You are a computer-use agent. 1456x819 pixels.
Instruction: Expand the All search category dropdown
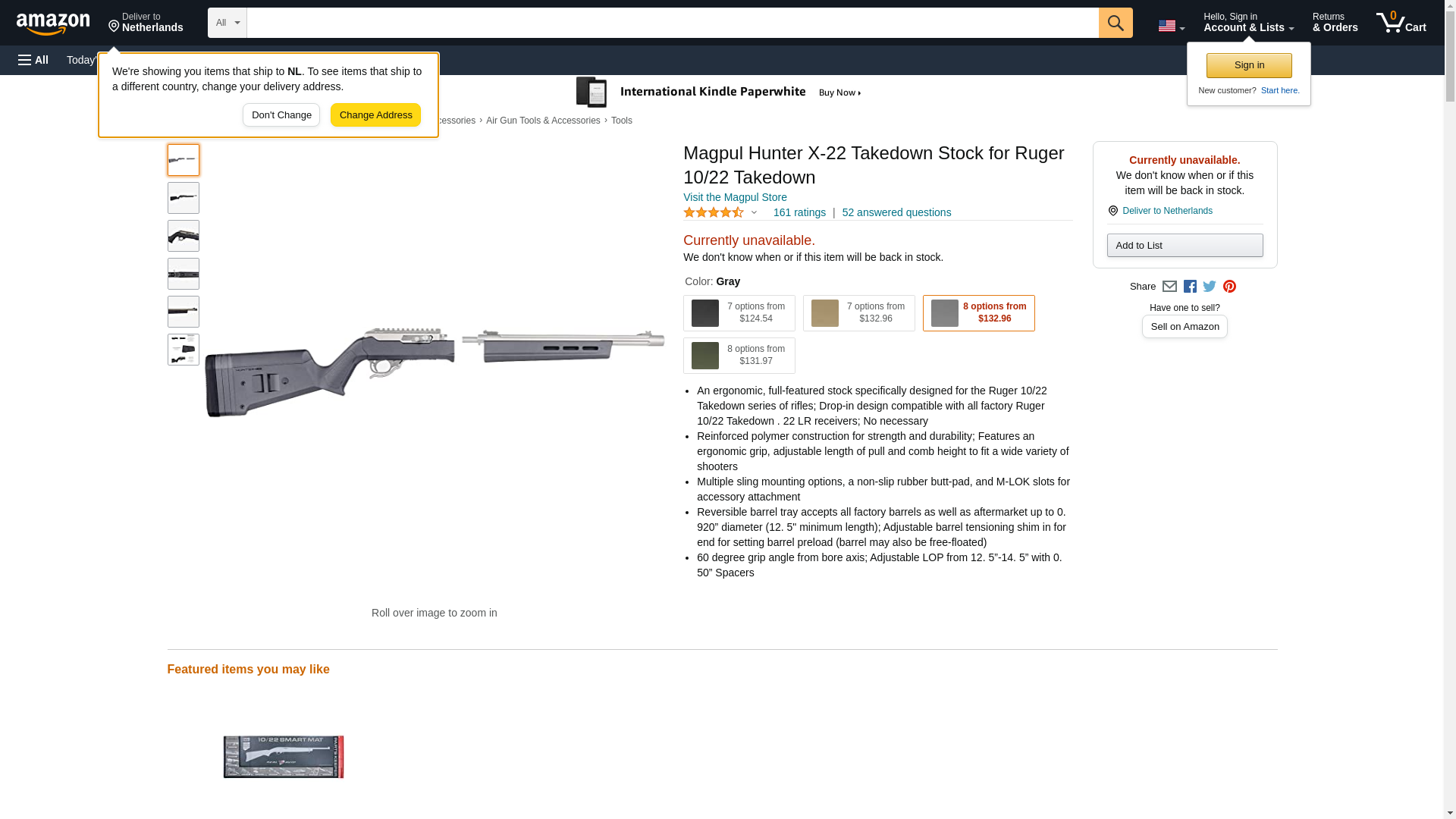pos(227,23)
